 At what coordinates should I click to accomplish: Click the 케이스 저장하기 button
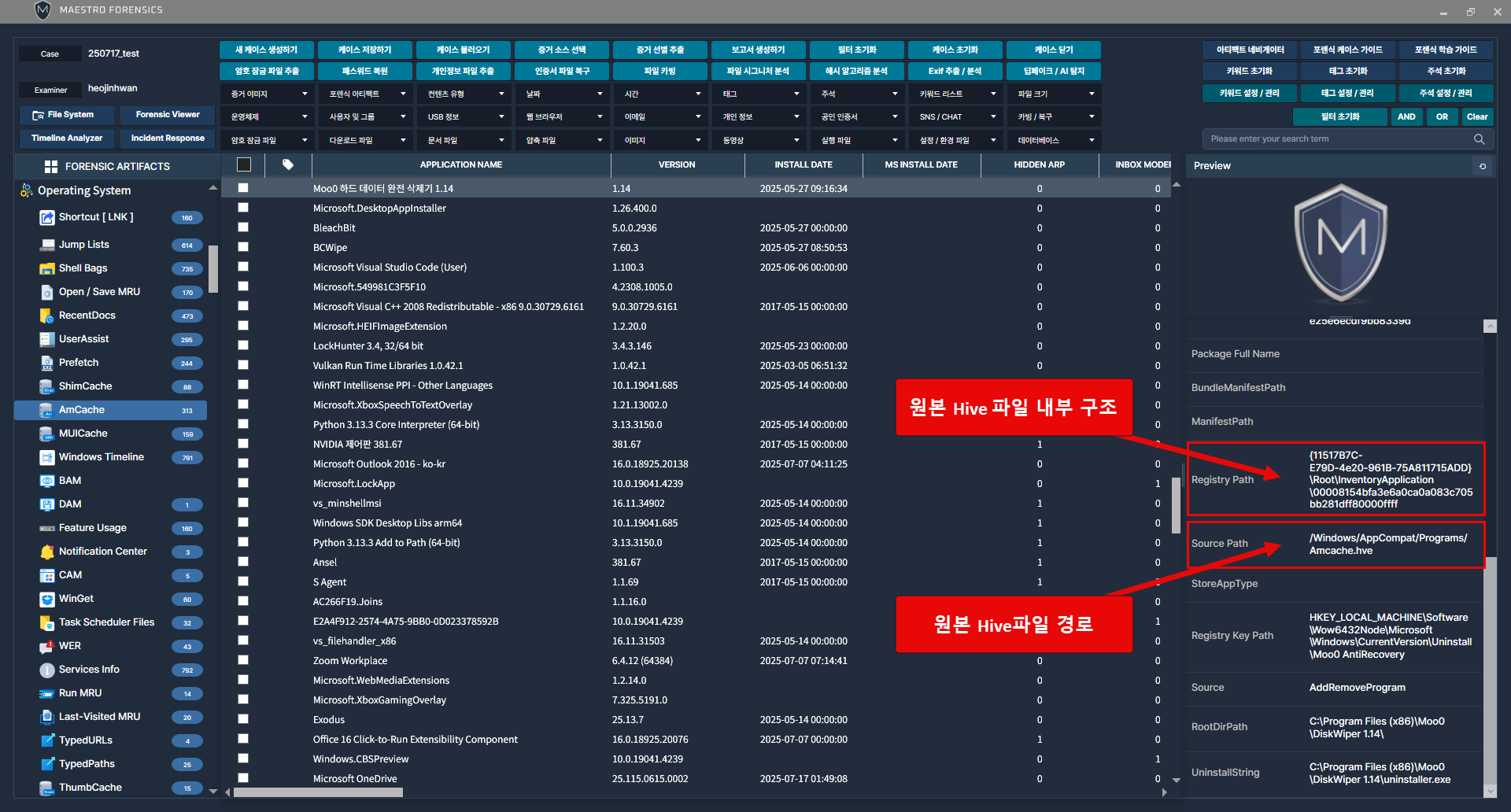(364, 50)
